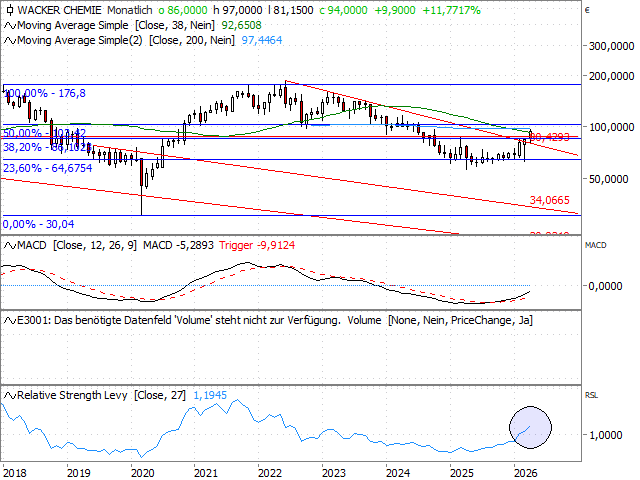Screen dimensions: 640x480
Task: Click the Relative Strength Levy value 1,1945
Action: (210, 395)
